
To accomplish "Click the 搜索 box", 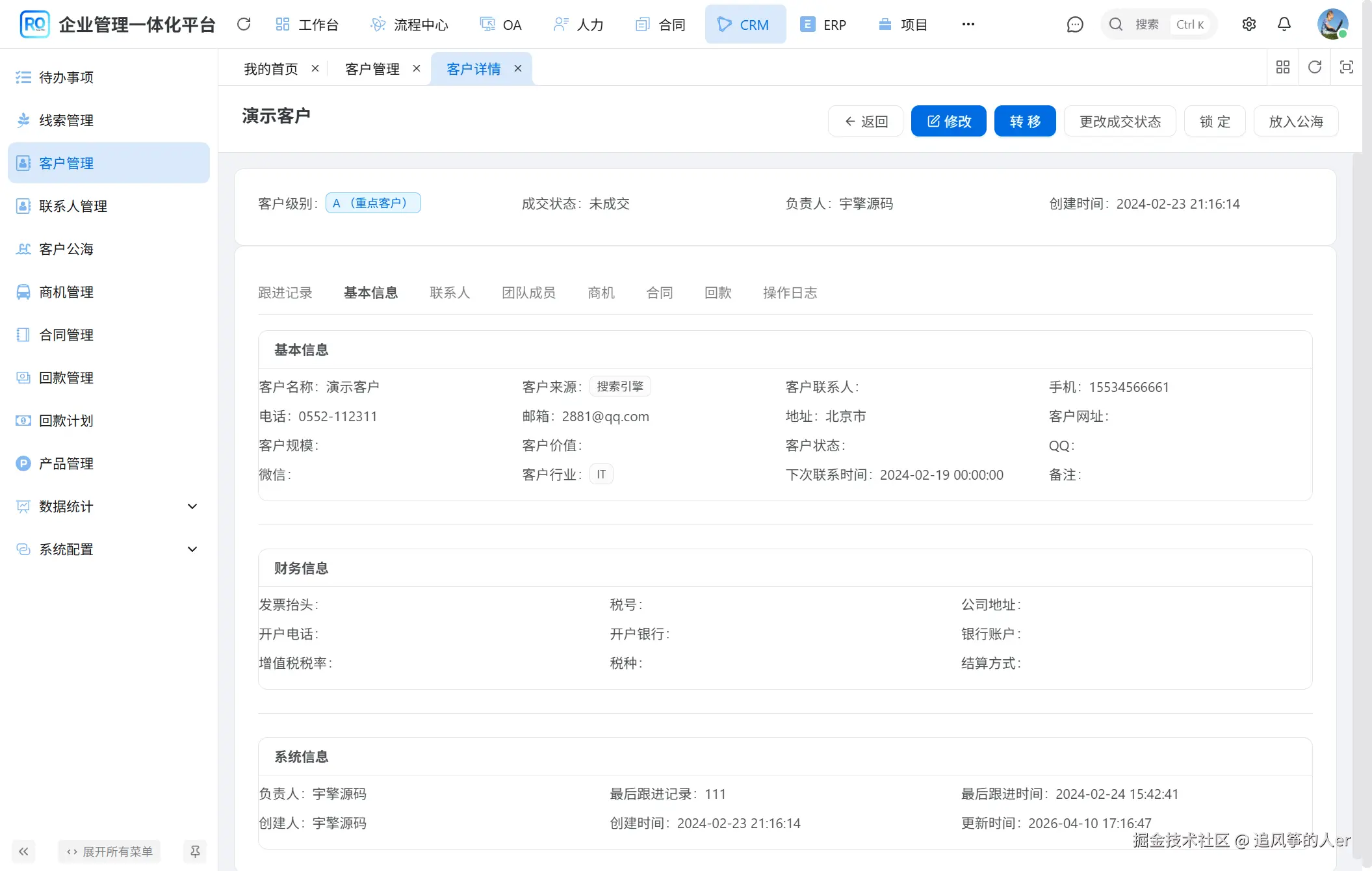I will pyautogui.click(x=1159, y=25).
